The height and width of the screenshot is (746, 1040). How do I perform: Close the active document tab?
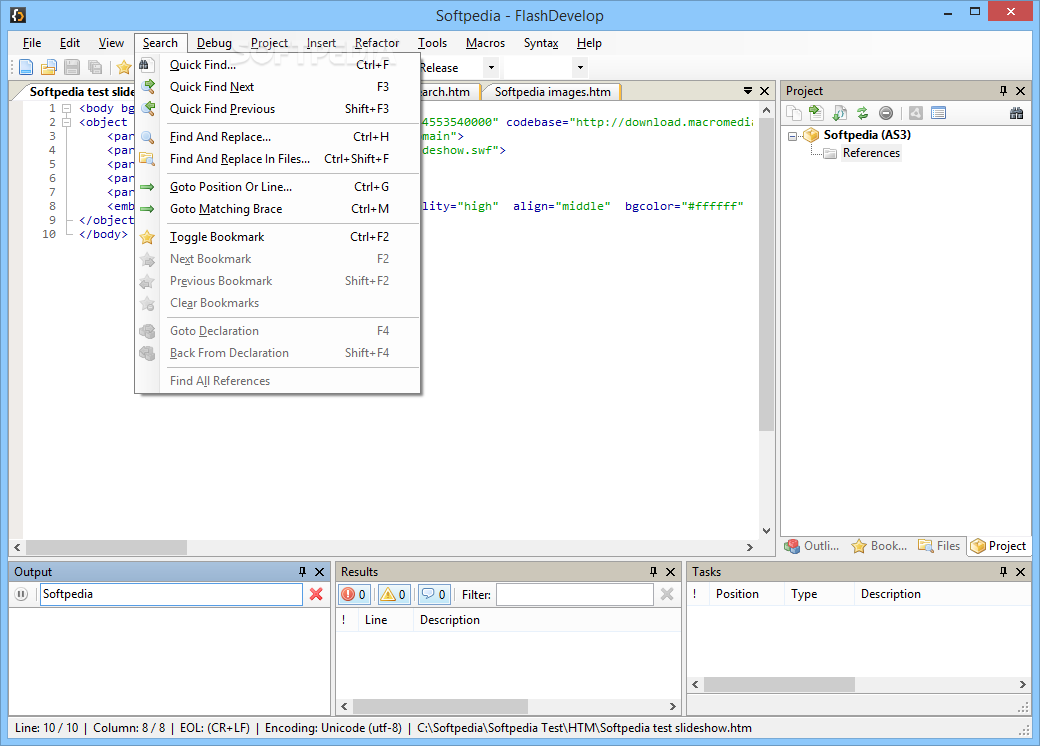pyautogui.click(x=765, y=91)
